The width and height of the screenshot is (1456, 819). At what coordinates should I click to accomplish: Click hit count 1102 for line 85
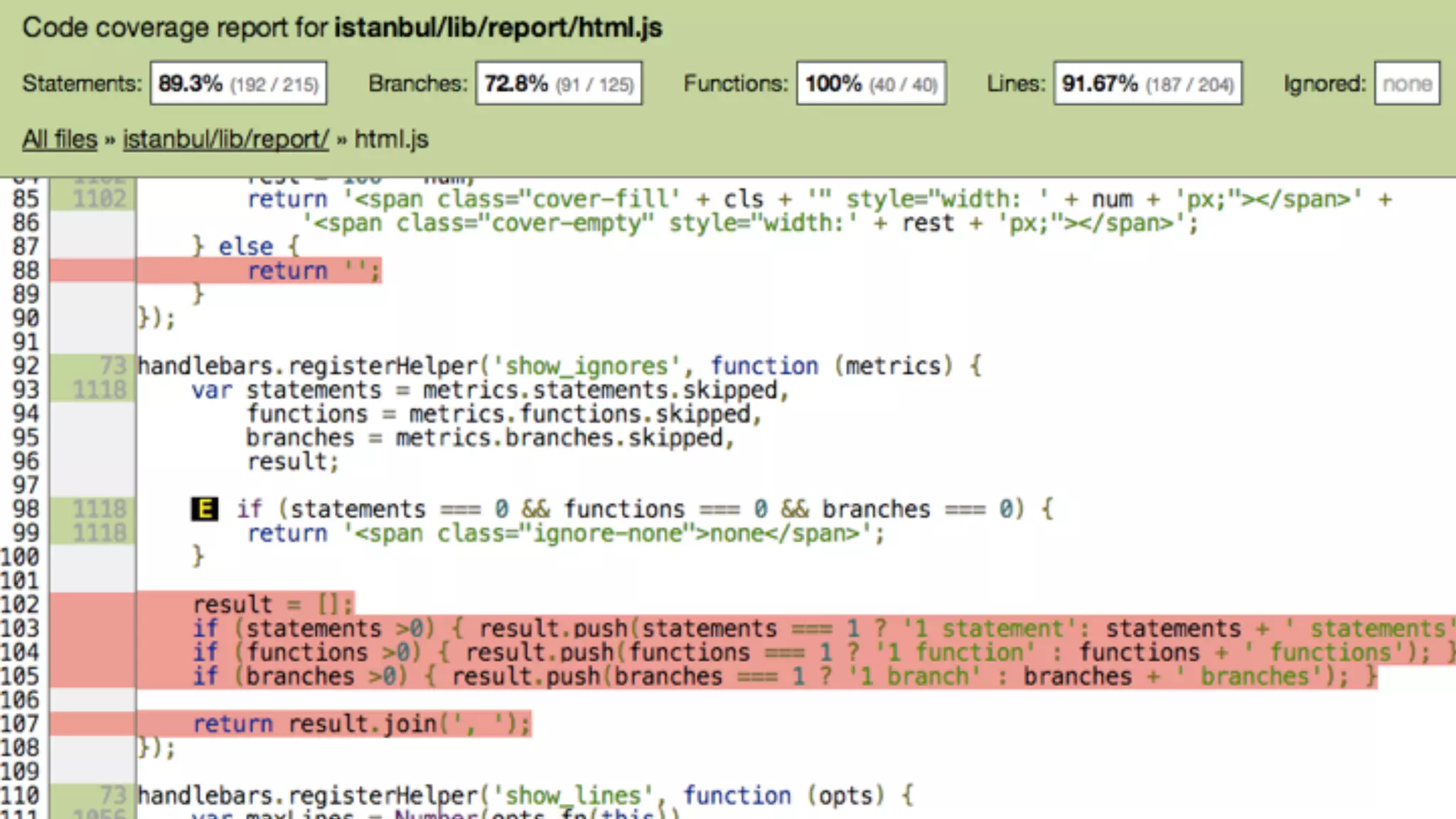[x=100, y=199]
